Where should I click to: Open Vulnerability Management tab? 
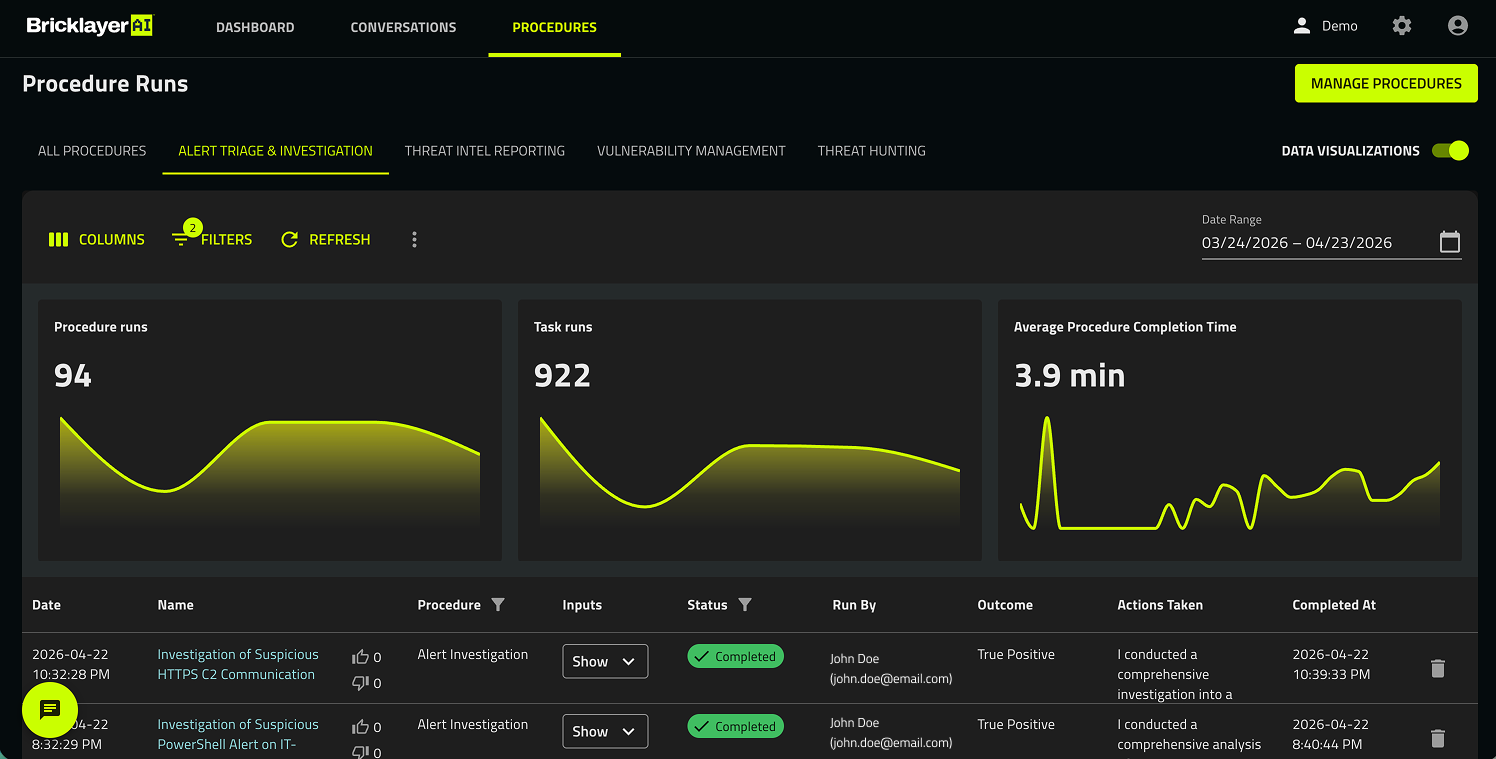pos(691,151)
